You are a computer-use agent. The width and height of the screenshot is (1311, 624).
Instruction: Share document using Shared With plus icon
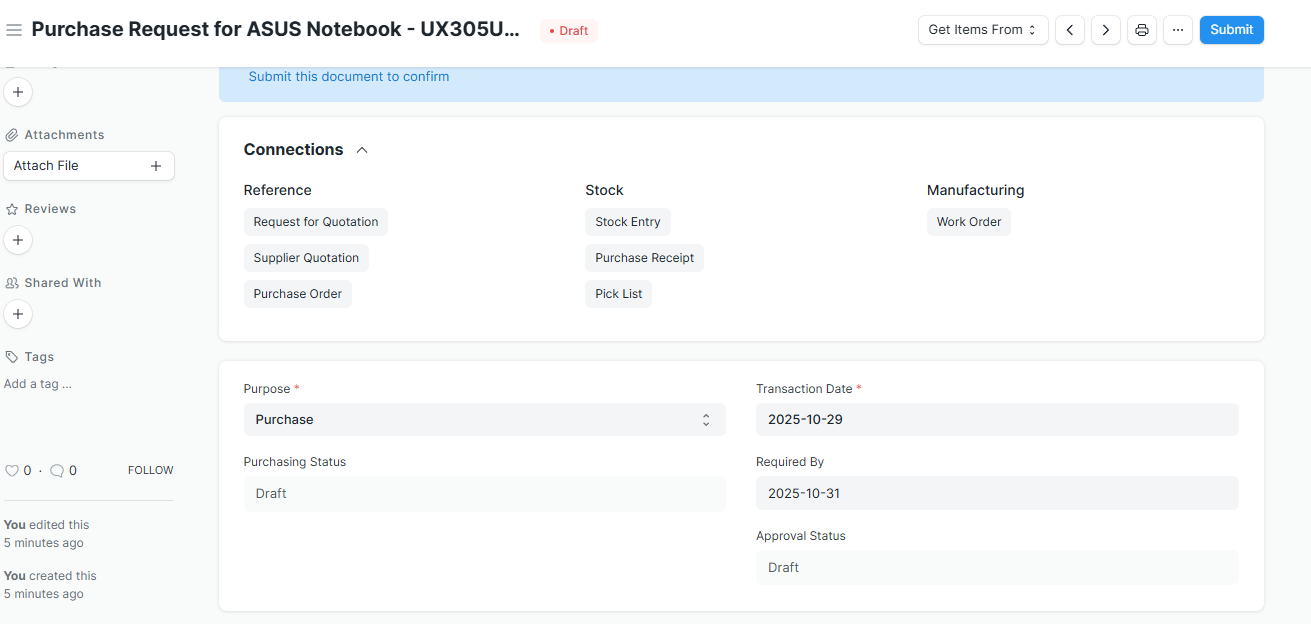point(18,314)
